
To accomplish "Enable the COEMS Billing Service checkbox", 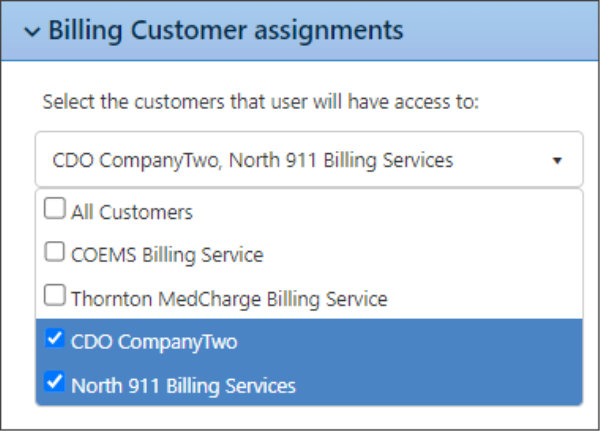I will [x=56, y=254].
